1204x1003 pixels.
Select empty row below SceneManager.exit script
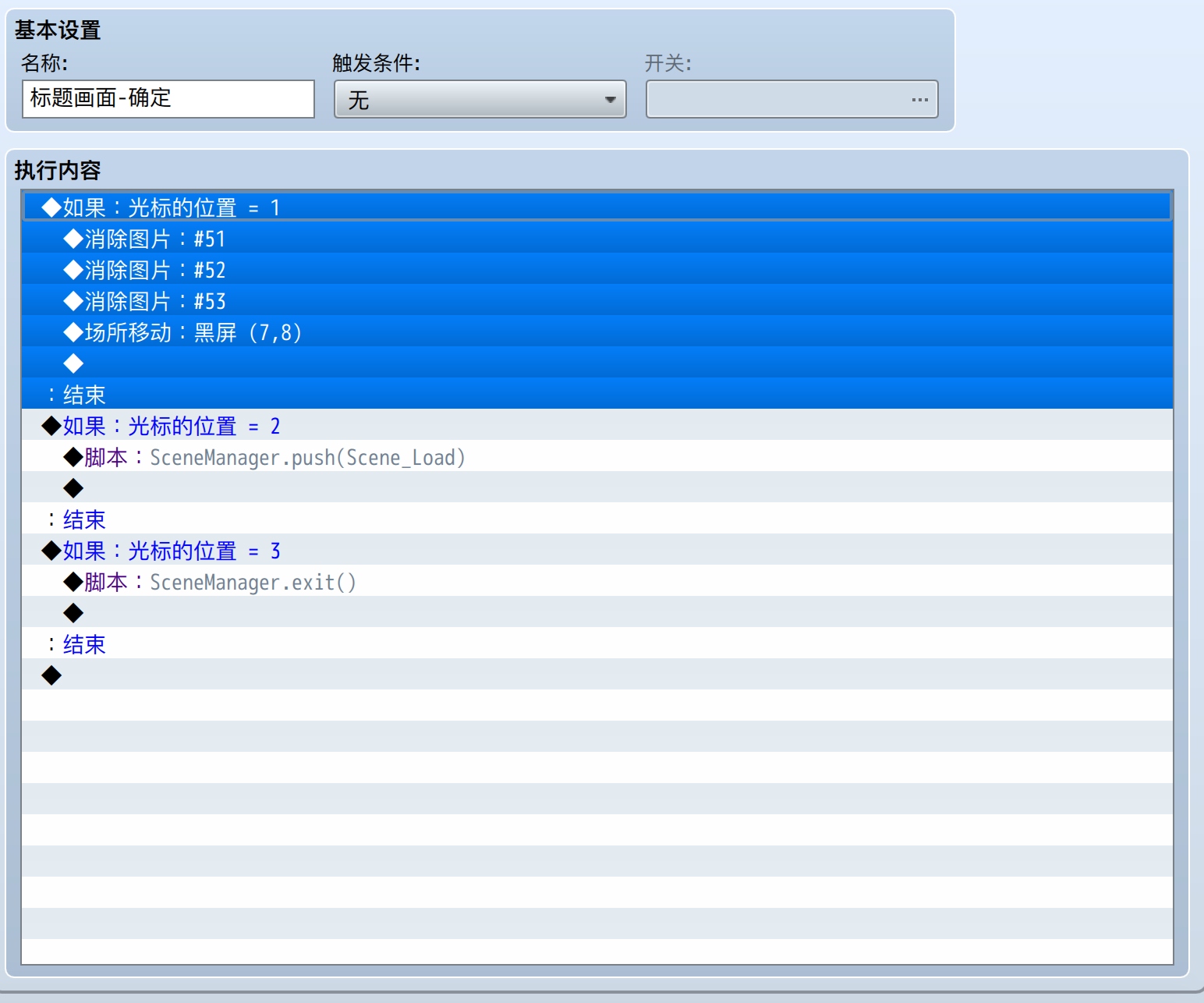[597, 612]
